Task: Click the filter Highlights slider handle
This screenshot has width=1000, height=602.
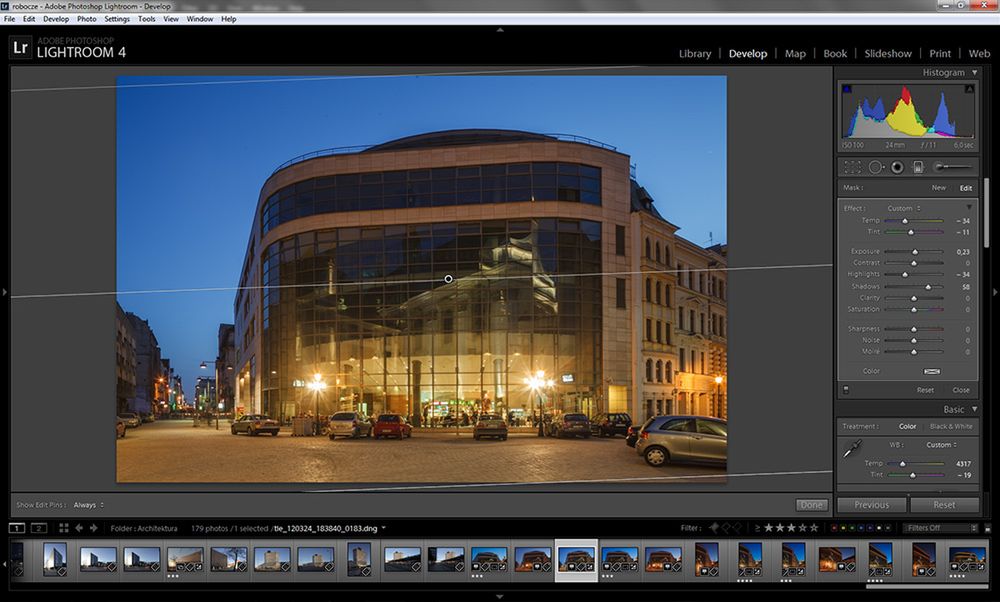Action: pyautogui.click(x=905, y=275)
